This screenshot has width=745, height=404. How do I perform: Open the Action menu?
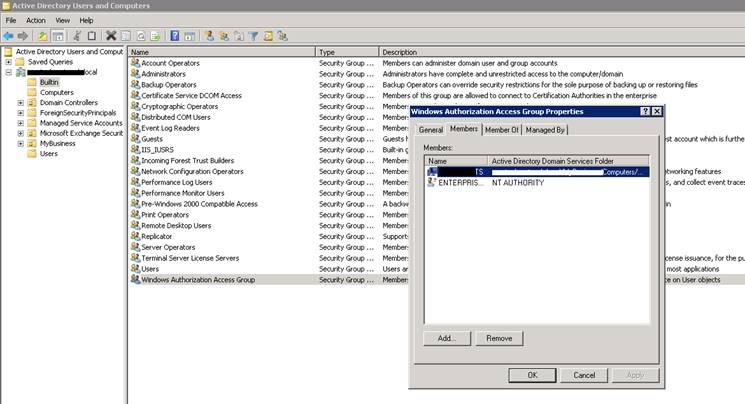point(36,20)
